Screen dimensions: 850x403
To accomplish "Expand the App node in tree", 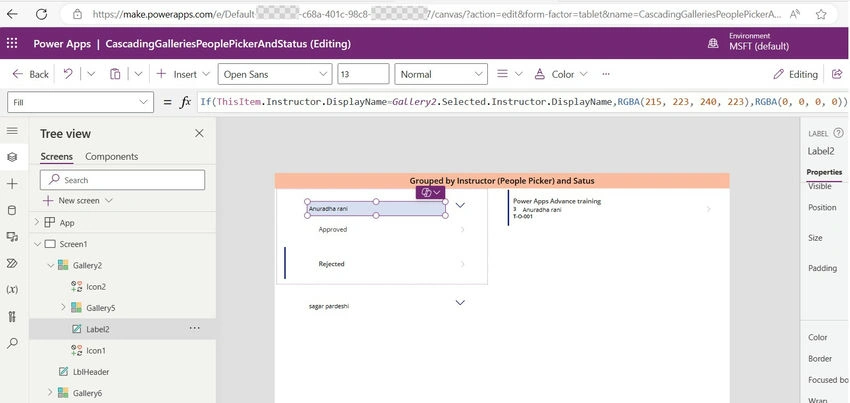I will click(x=37, y=222).
